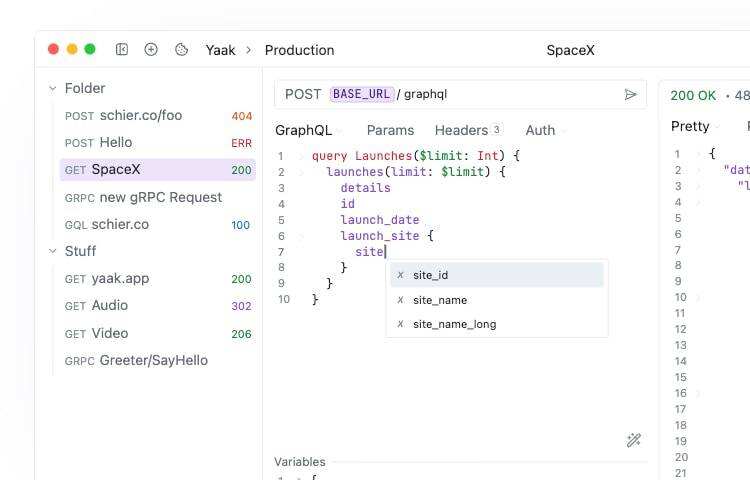Collapse the Folder group in sidebar
The height and width of the screenshot is (480, 750).
click(x=52, y=89)
